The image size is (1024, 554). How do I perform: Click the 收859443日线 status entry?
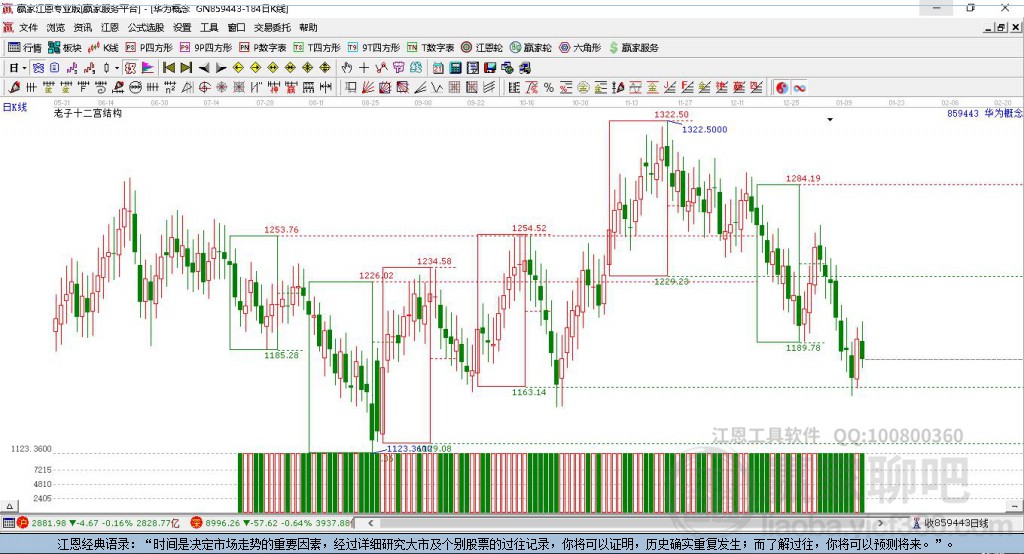pos(950,523)
